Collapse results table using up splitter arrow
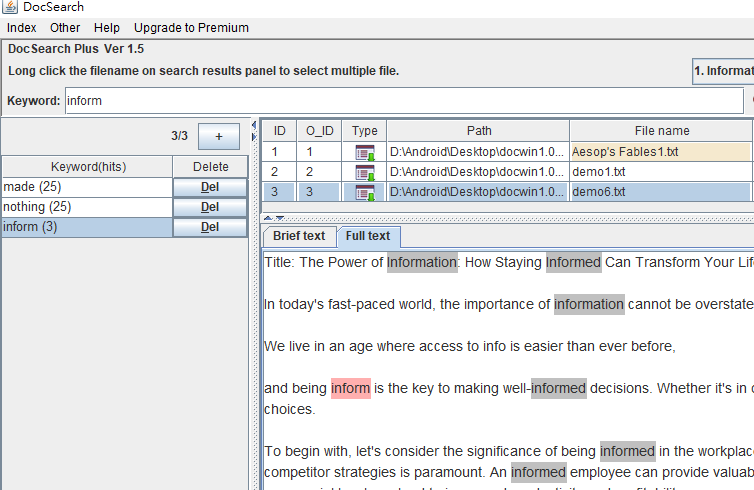 [268, 217]
